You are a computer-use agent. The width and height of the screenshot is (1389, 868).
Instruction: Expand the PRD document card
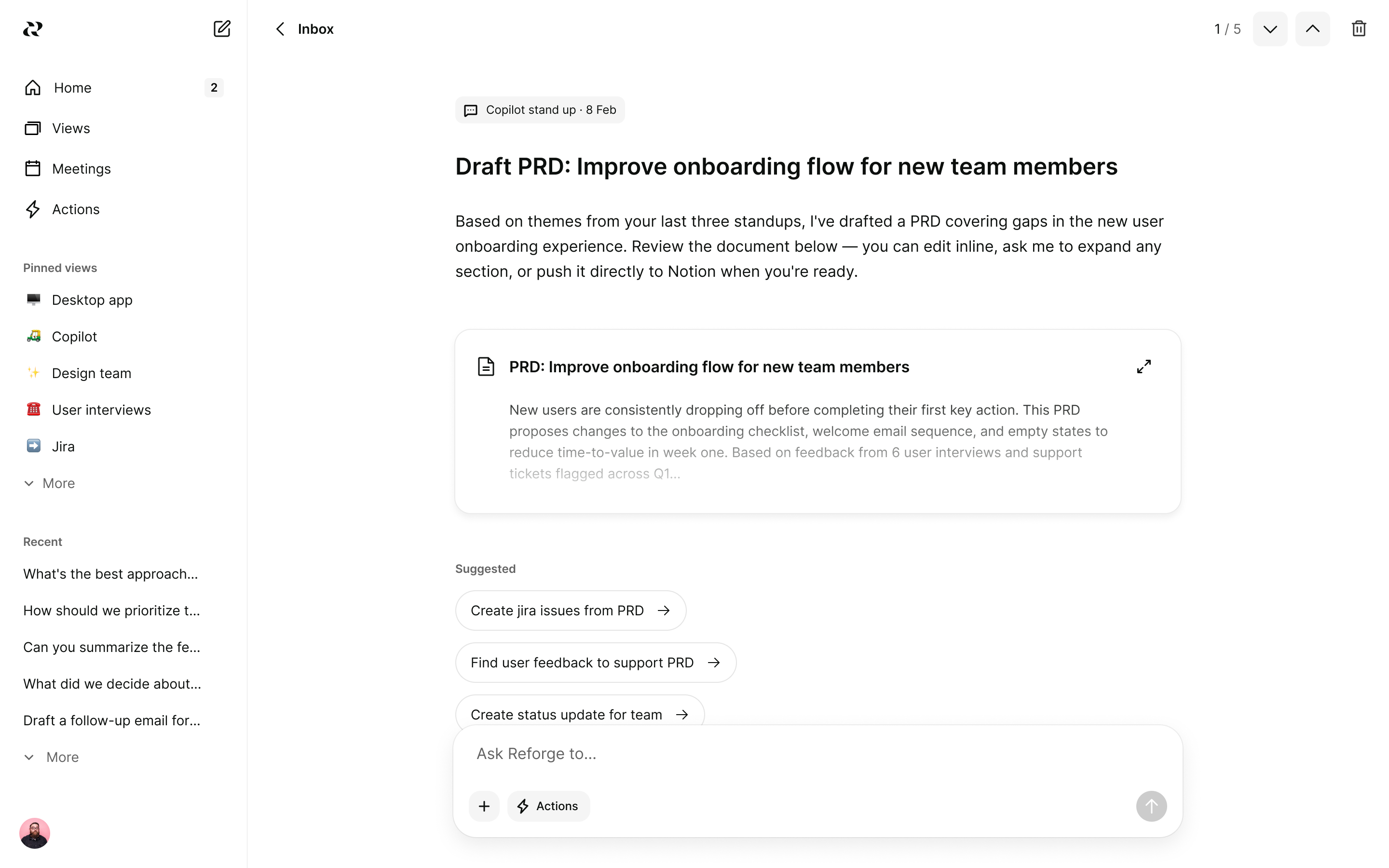1144,366
